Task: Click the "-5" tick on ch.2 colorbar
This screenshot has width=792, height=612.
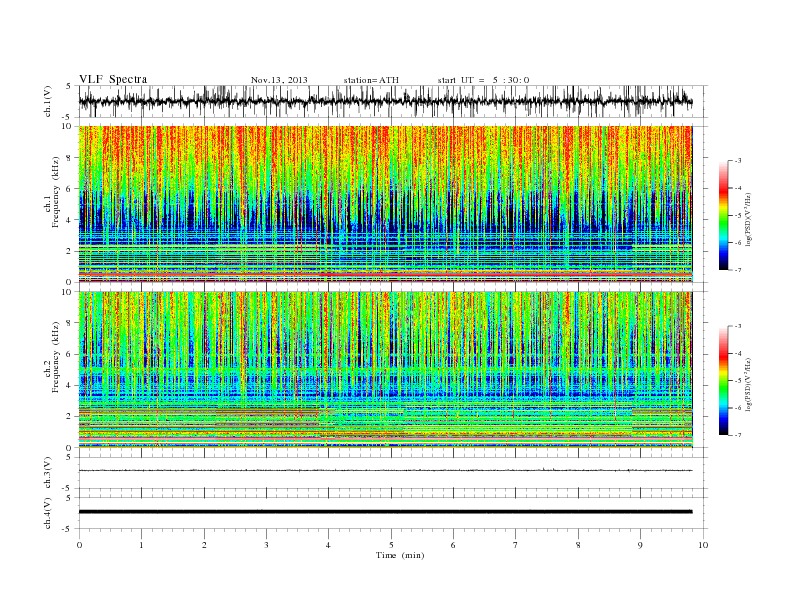Action: click(738, 381)
